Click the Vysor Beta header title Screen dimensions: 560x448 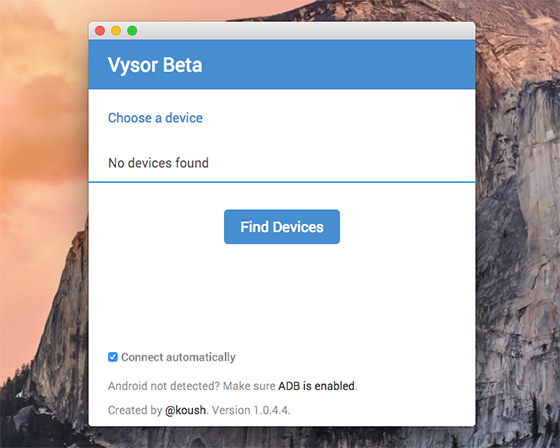(x=155, y=65)
